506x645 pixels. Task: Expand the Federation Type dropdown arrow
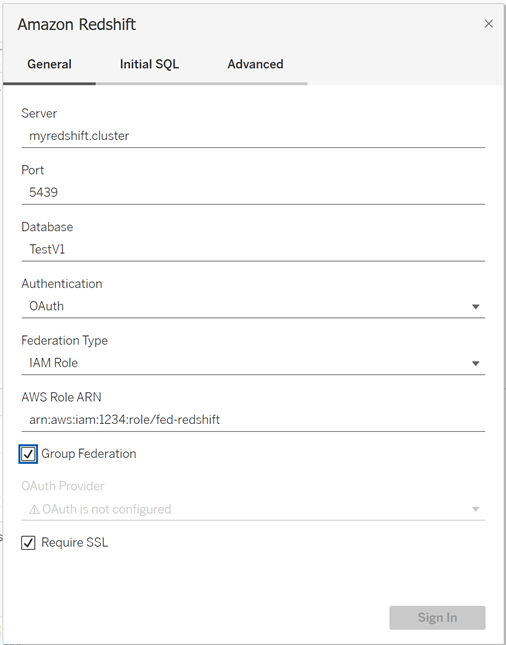point(476,363)
